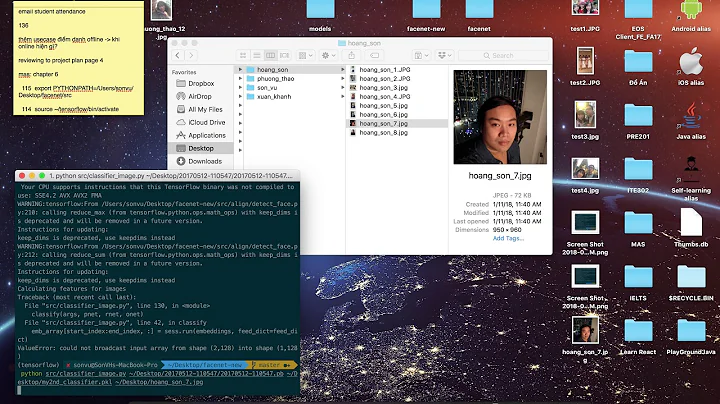Select file hoang_son_6.jpg
The image size is (720, 404).
pos(383,114)
